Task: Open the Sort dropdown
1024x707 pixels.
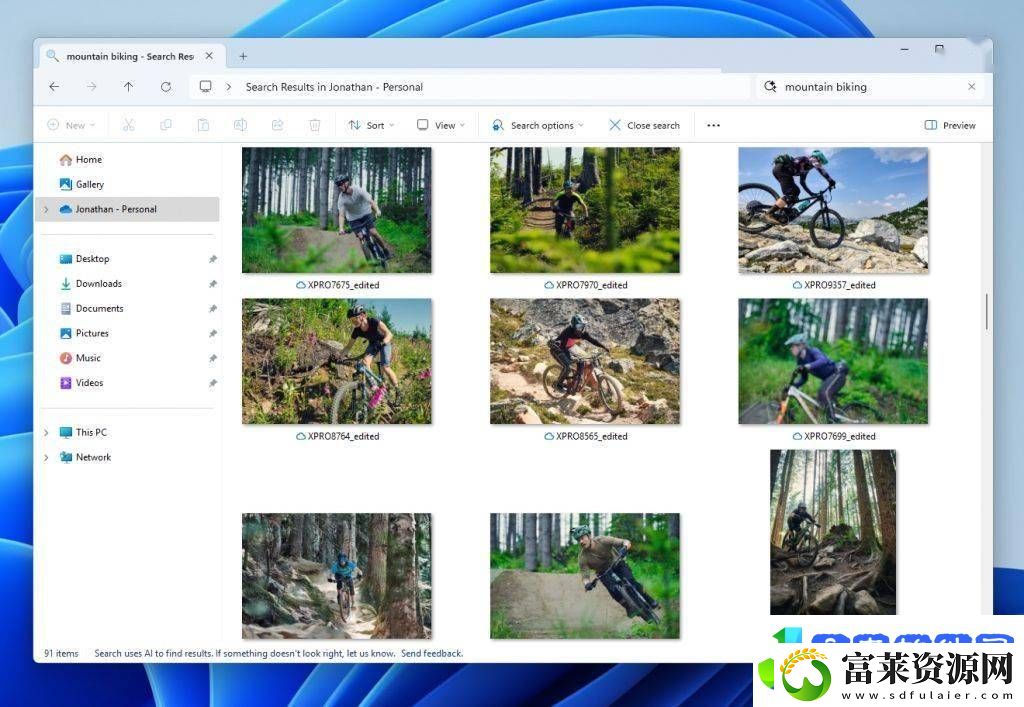Action: pyautogui.click(x=371, y=125)
